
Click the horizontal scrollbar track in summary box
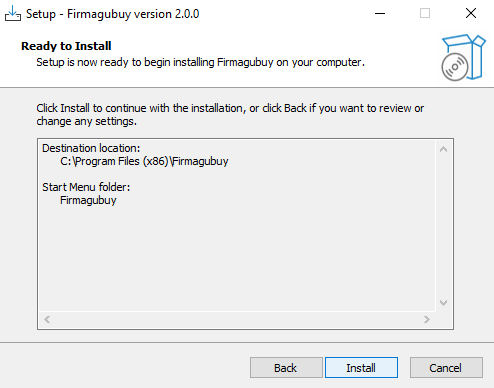(237, 320)
